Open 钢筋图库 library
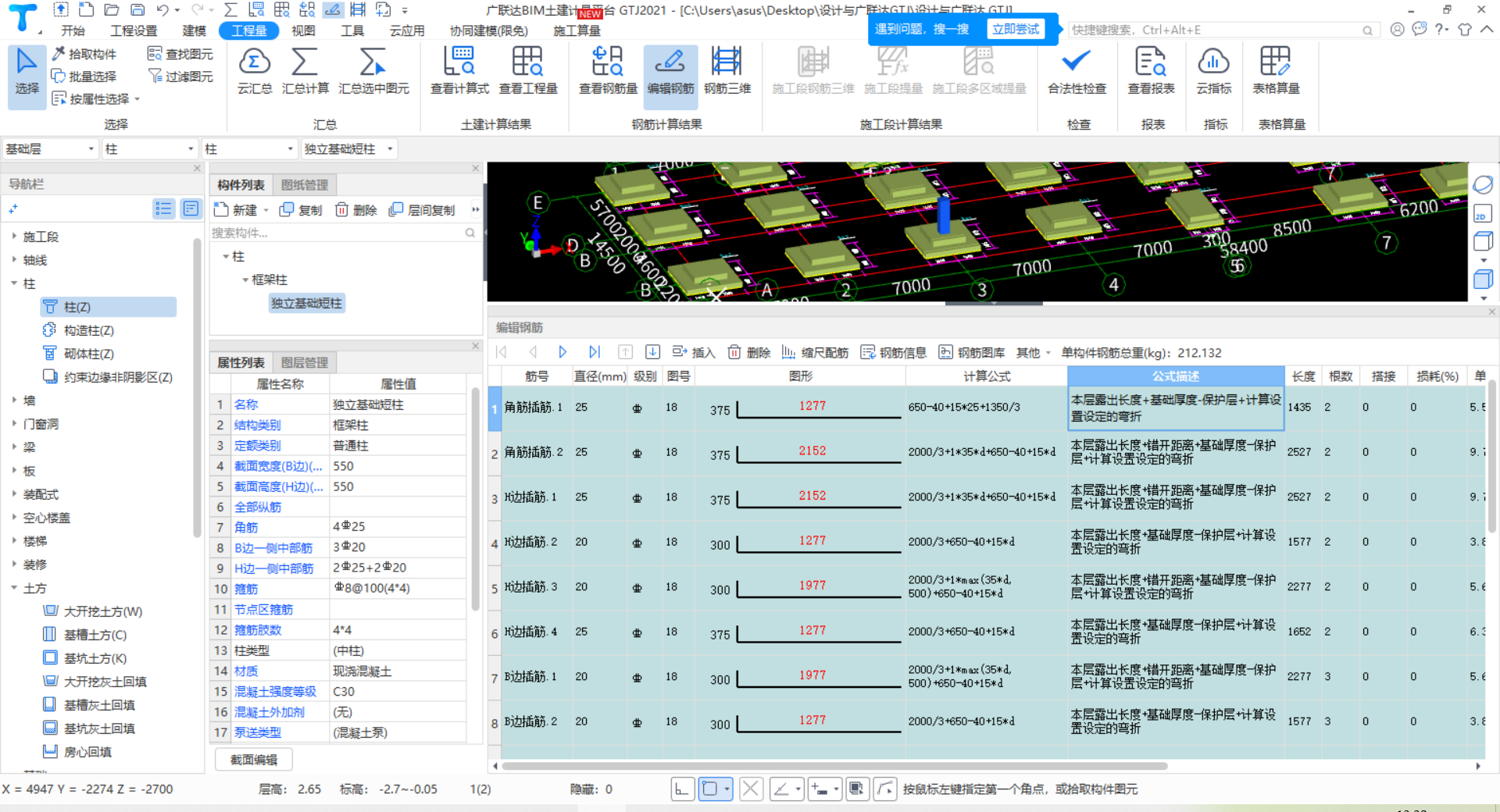This screenshot has width=1500, height=812. (971, 353)
